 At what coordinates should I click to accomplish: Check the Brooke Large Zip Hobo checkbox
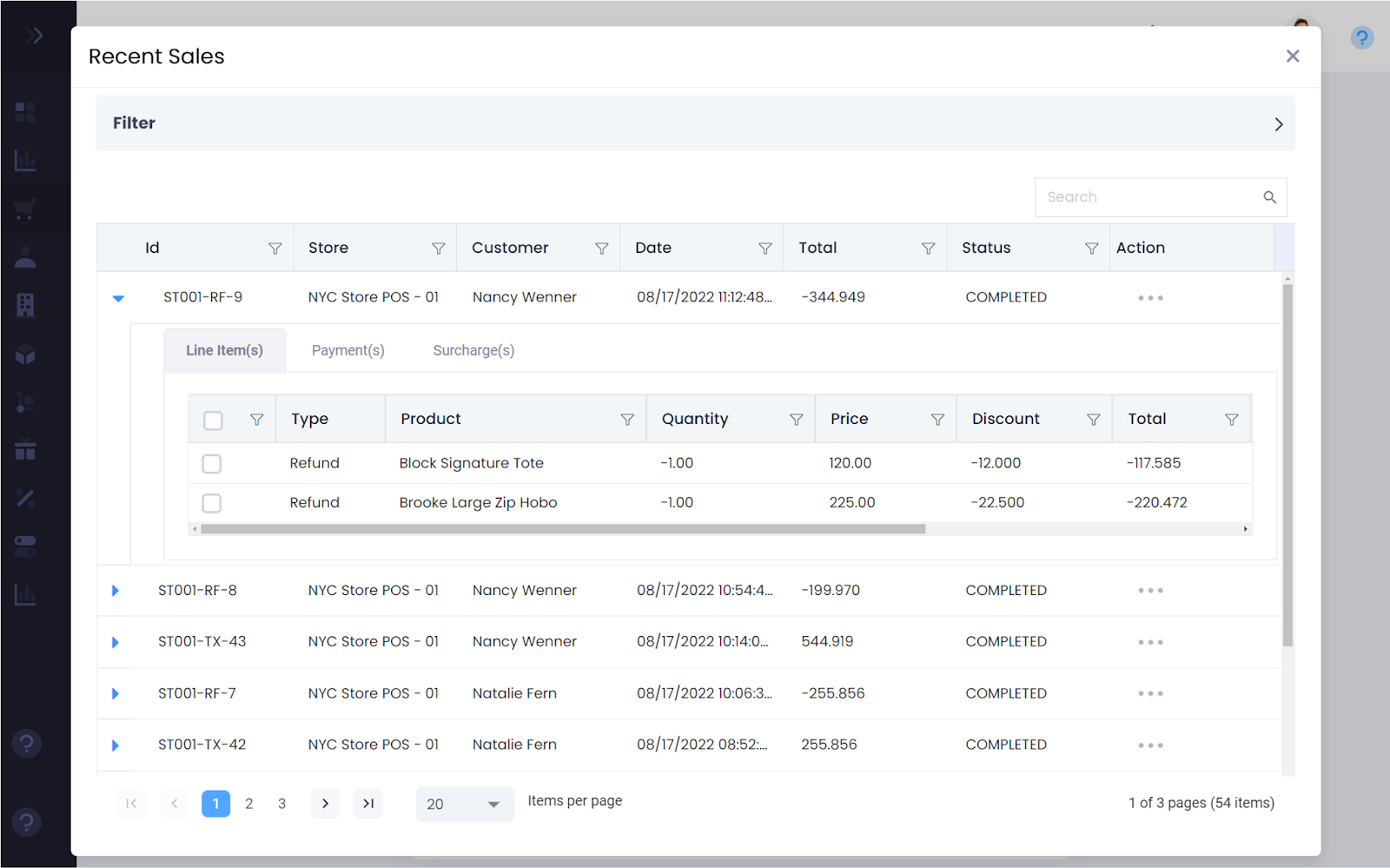[x=212, y=503]
